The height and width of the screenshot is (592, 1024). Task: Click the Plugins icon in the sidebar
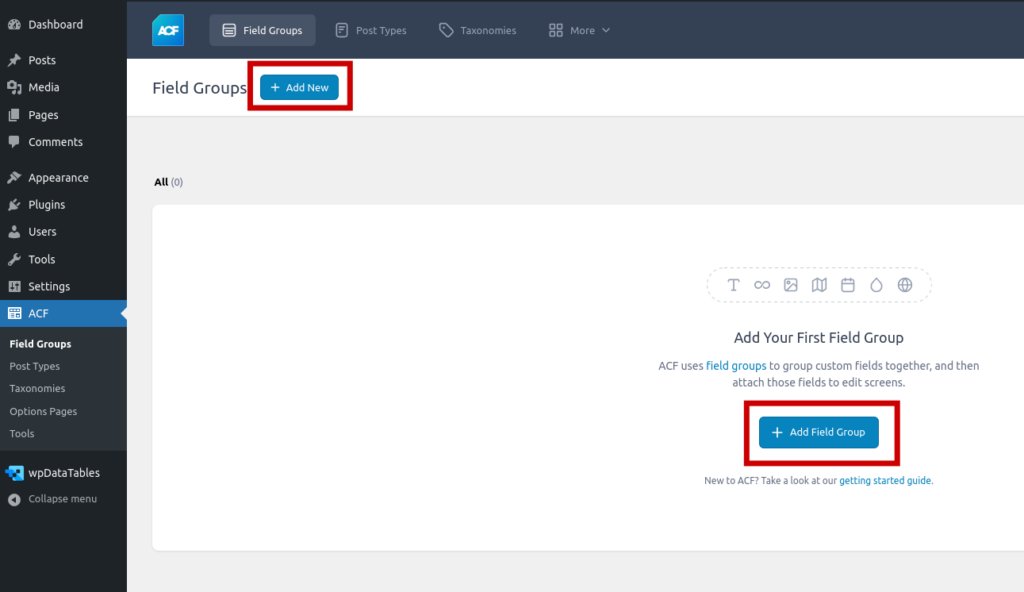(14, 205)
